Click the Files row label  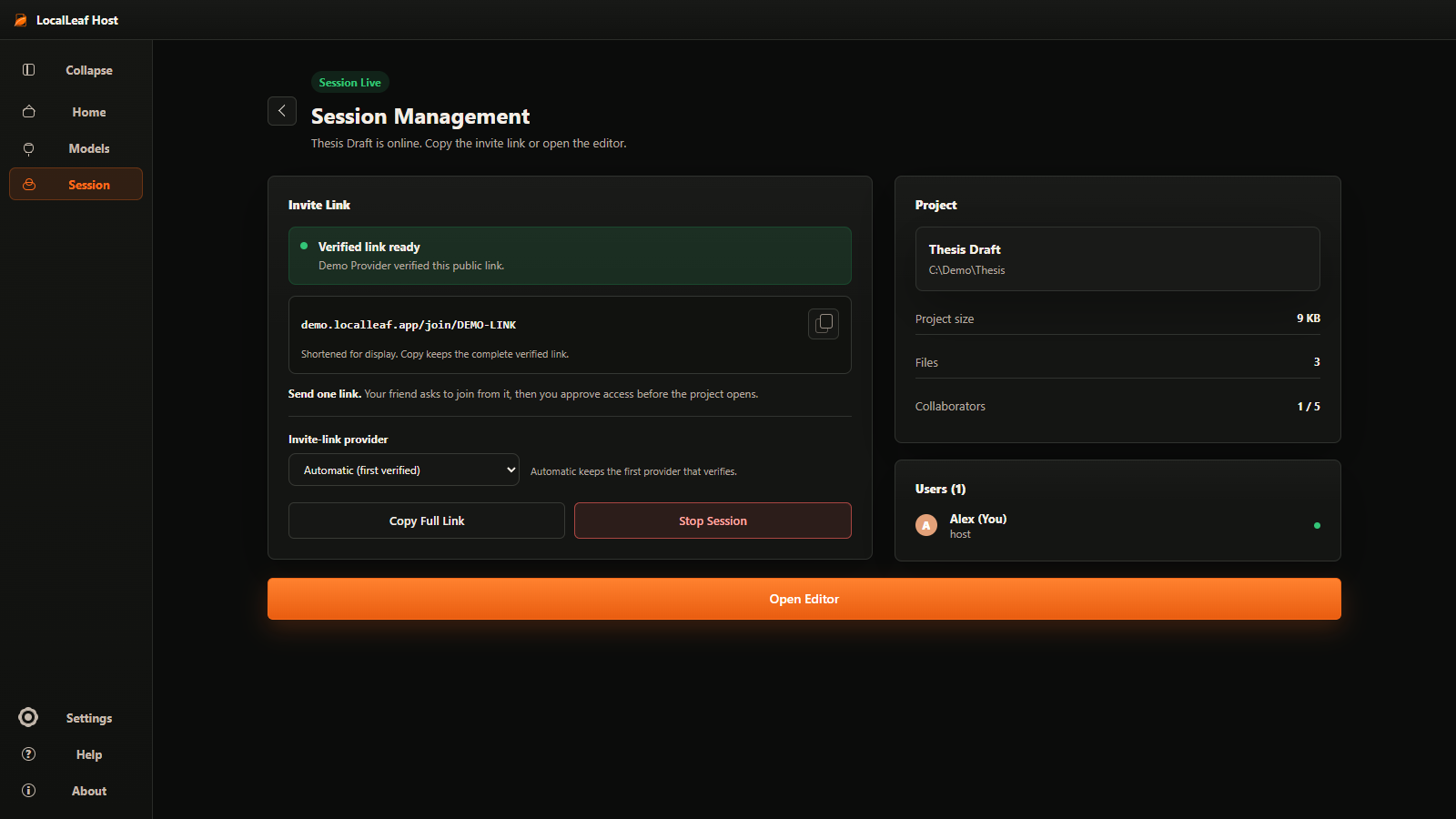tap(926, 362)
